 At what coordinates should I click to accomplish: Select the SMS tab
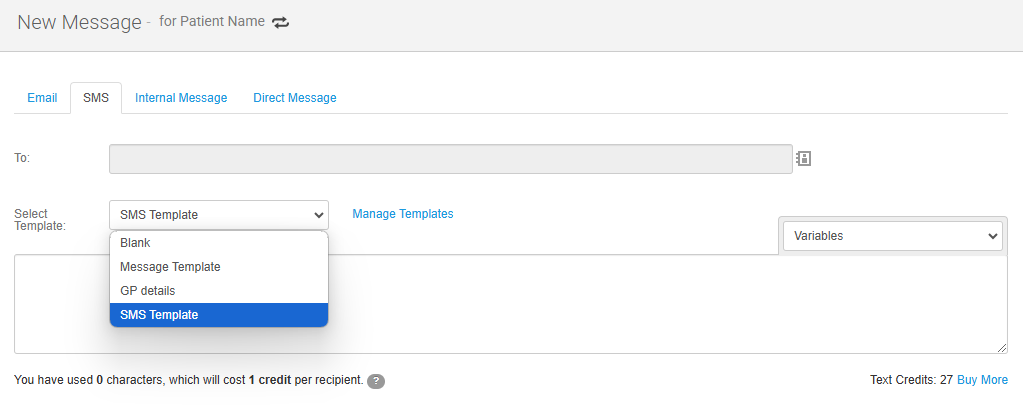coord(96,98)
